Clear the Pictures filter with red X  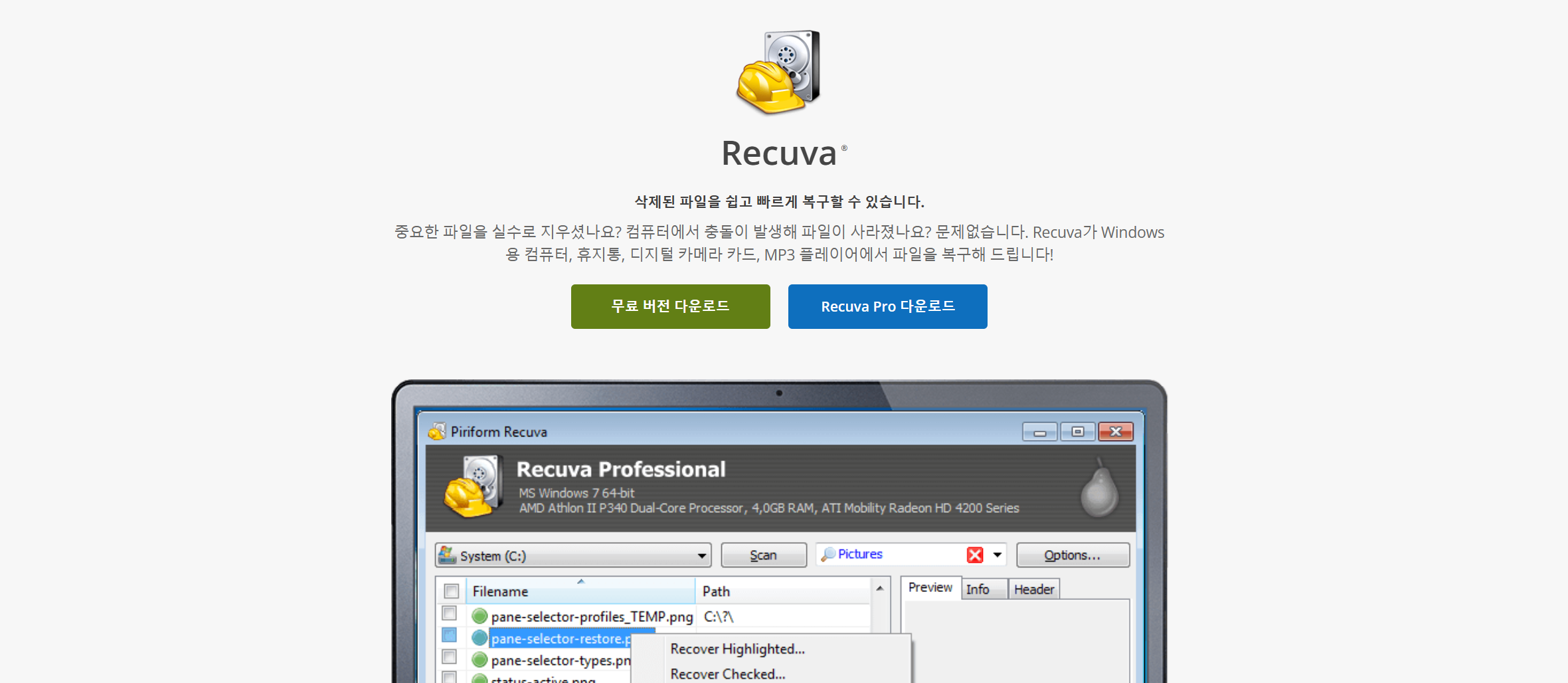(975, 555)
